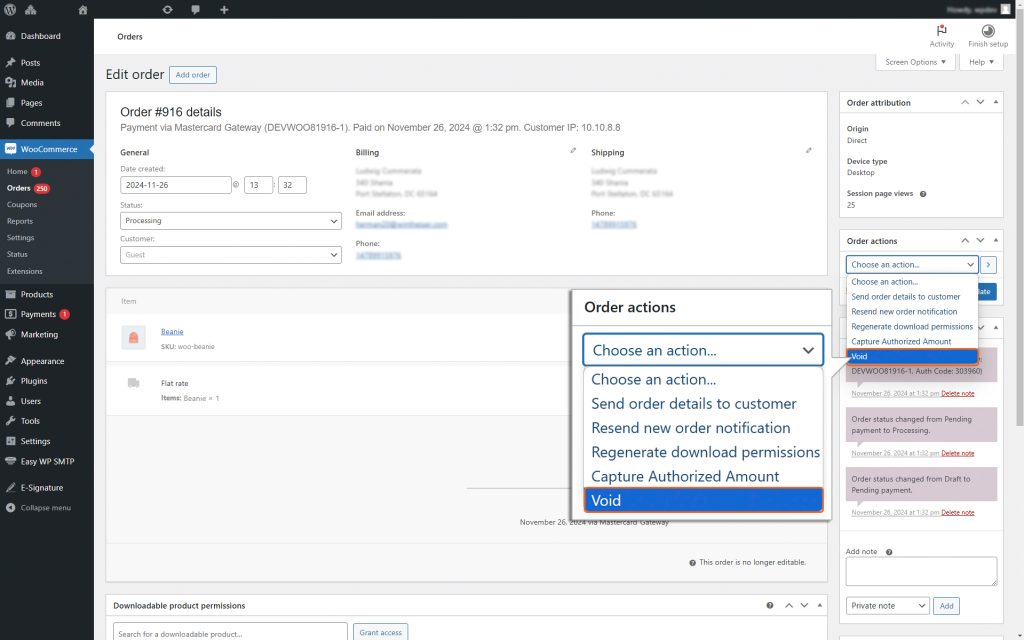Open Reports submenu item
The image size is (1024, 640).
(20, 221)
